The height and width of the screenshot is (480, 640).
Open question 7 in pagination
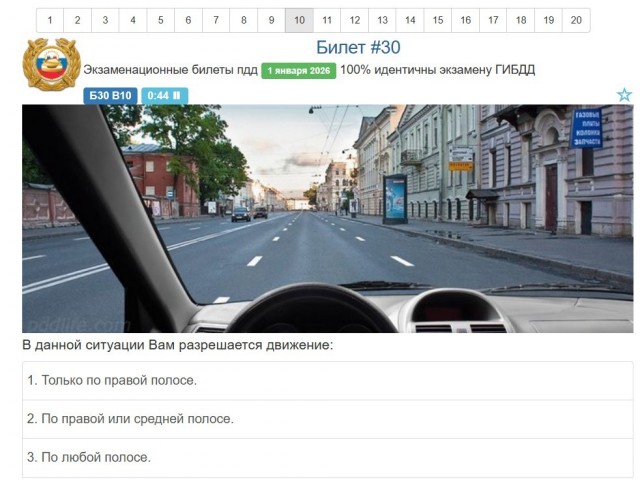tap(216, 20)
